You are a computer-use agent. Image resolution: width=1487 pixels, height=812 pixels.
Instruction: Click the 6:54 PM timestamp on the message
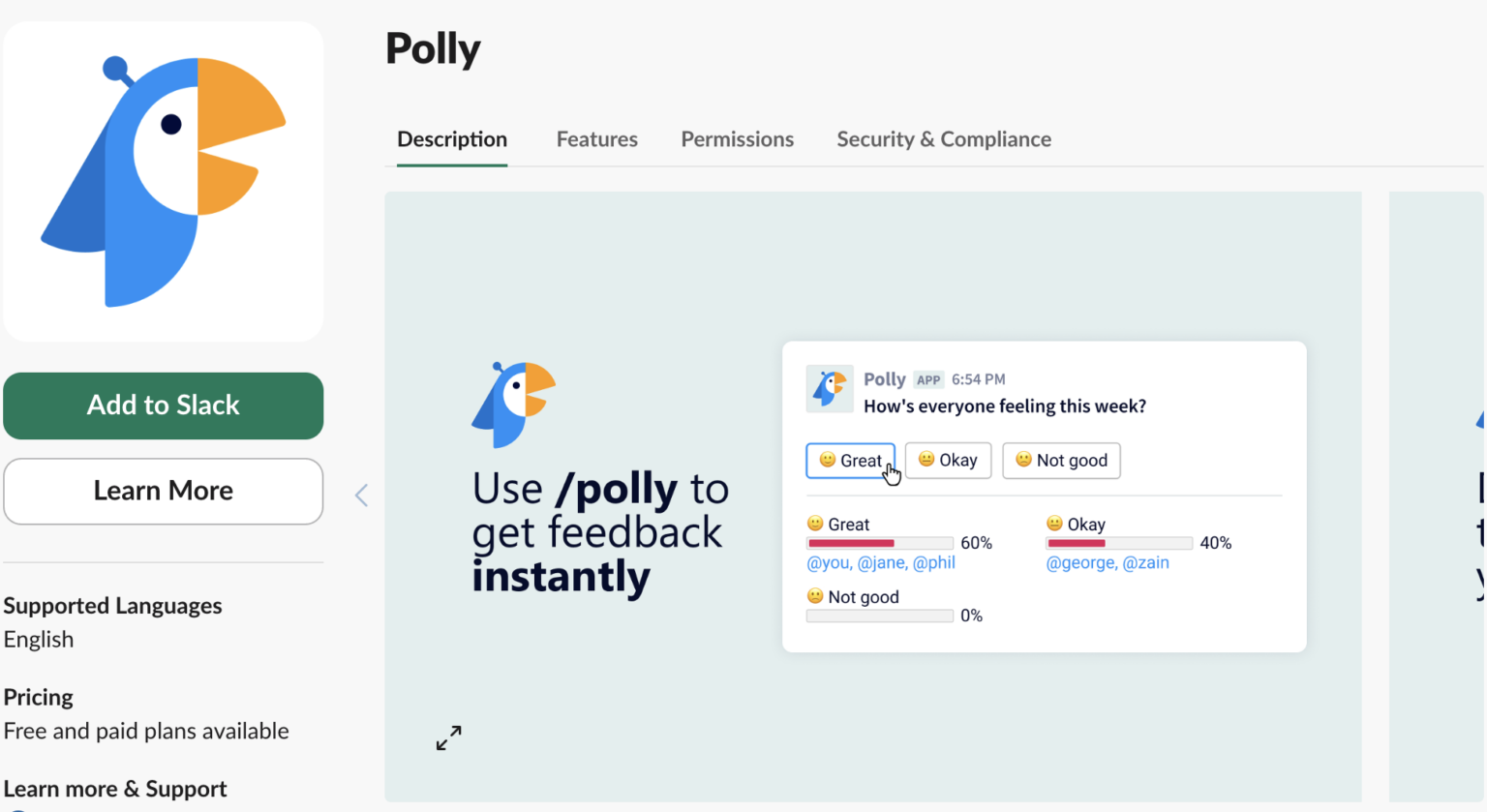tap(978, 379)
